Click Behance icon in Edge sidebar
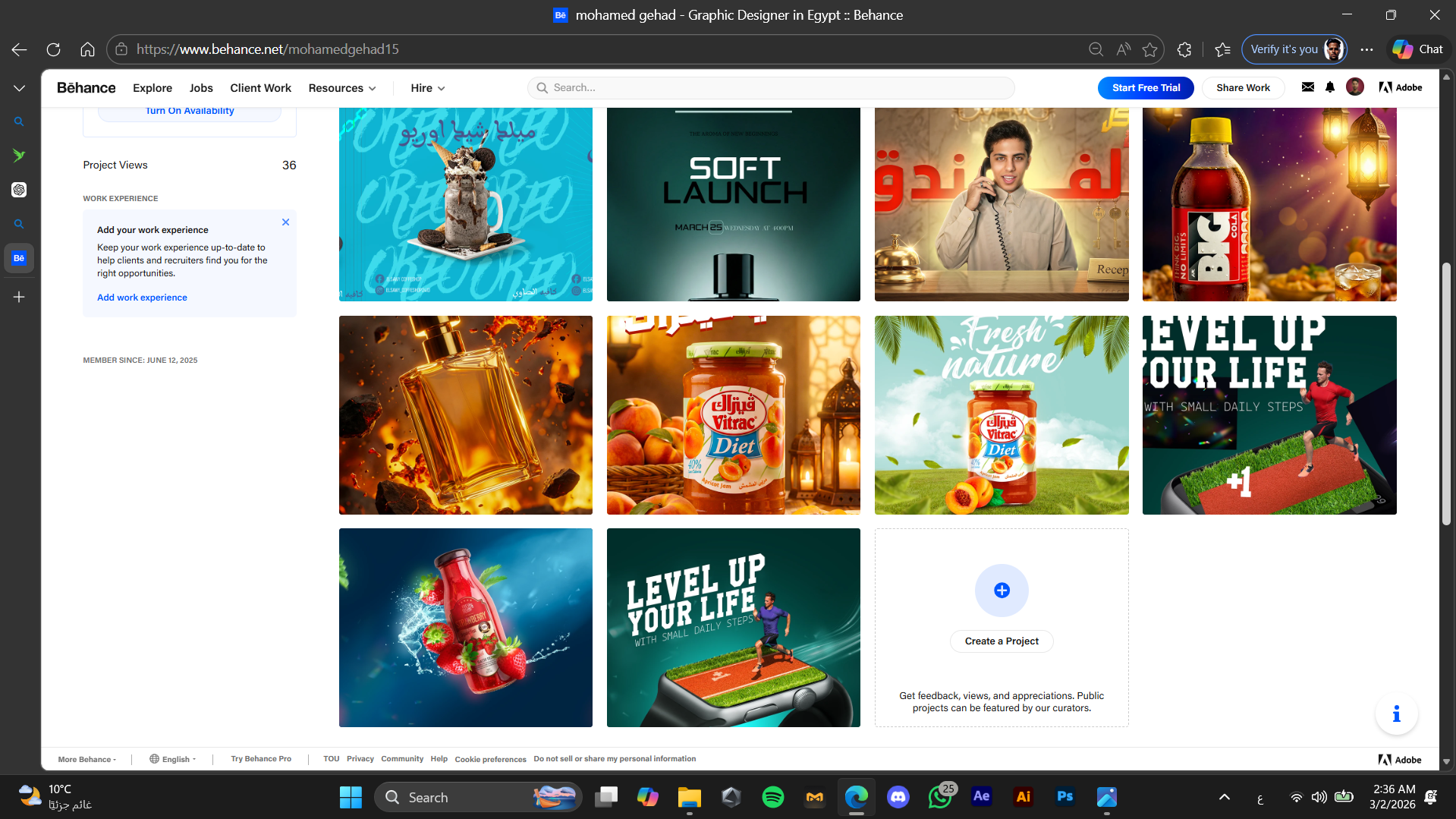Image resolution: width=1456 pixels, height=819 pixels. [x=19, y=258]
